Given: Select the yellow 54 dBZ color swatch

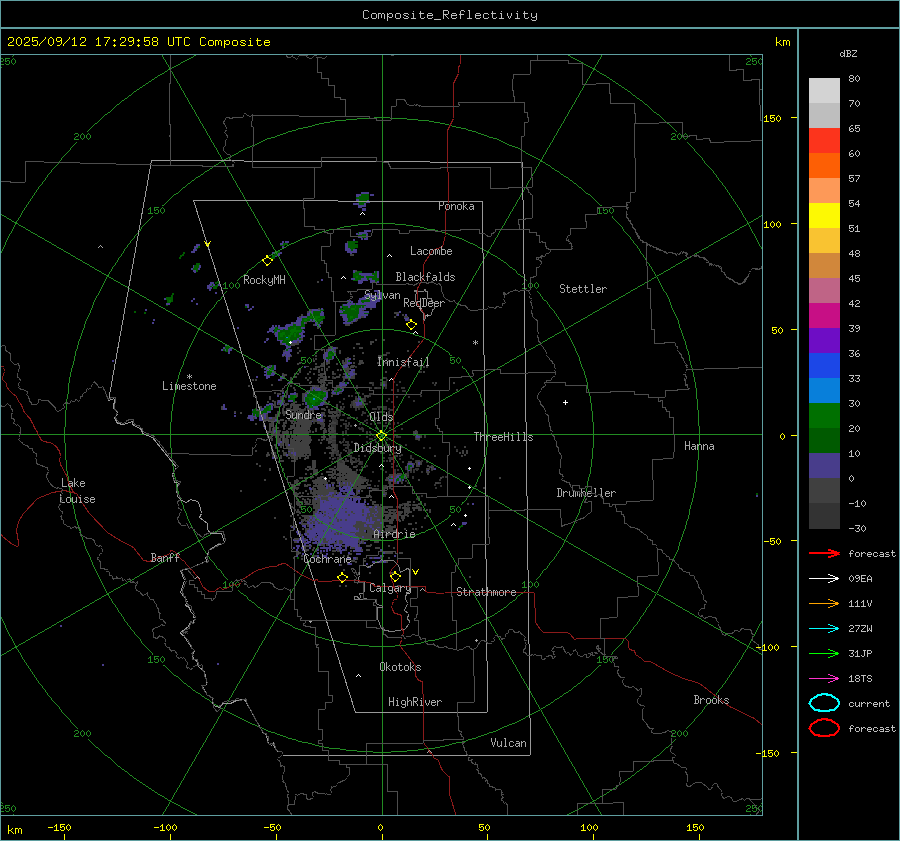Looking at the screenshot, I should (824, 215).
